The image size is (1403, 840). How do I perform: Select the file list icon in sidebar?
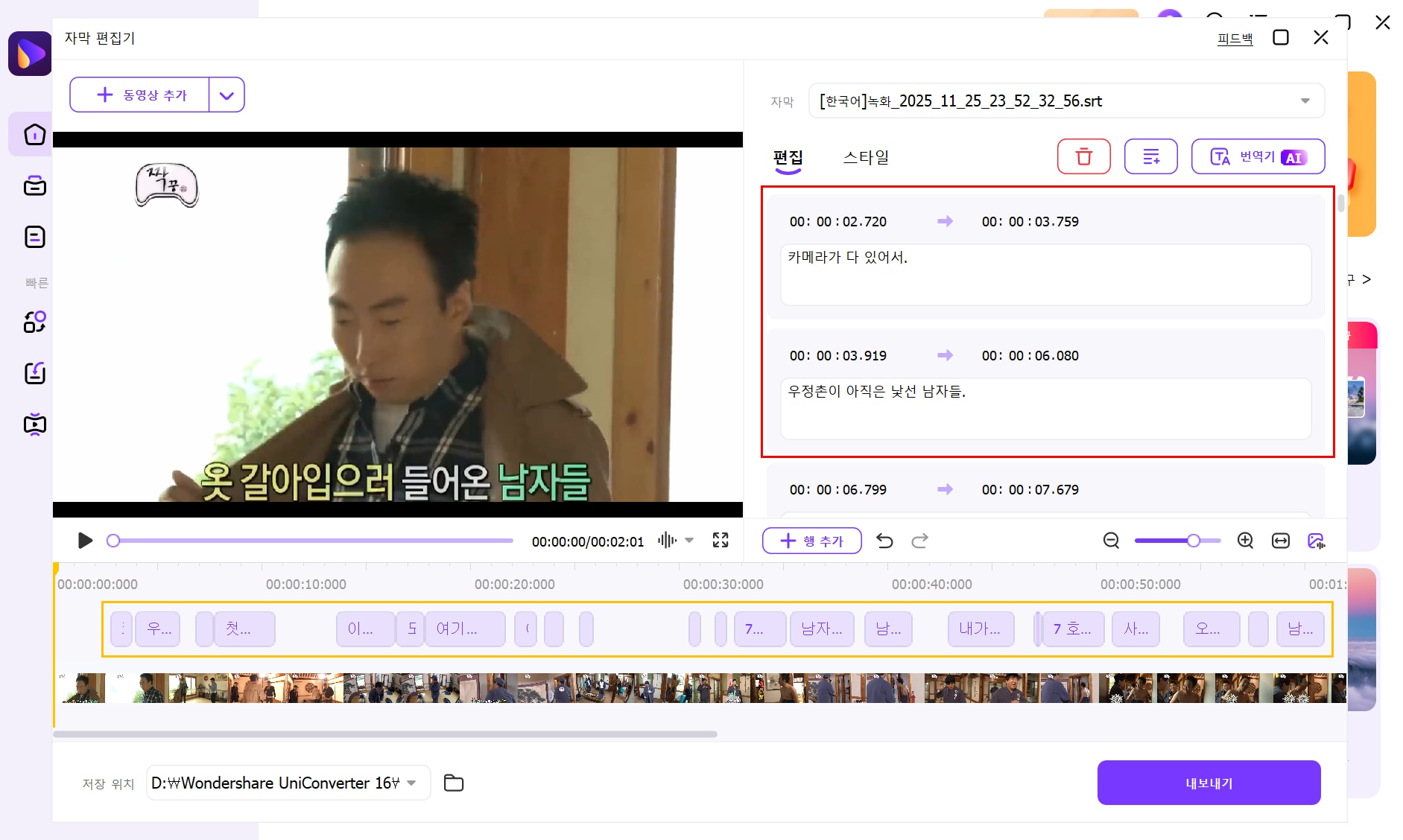34,237
